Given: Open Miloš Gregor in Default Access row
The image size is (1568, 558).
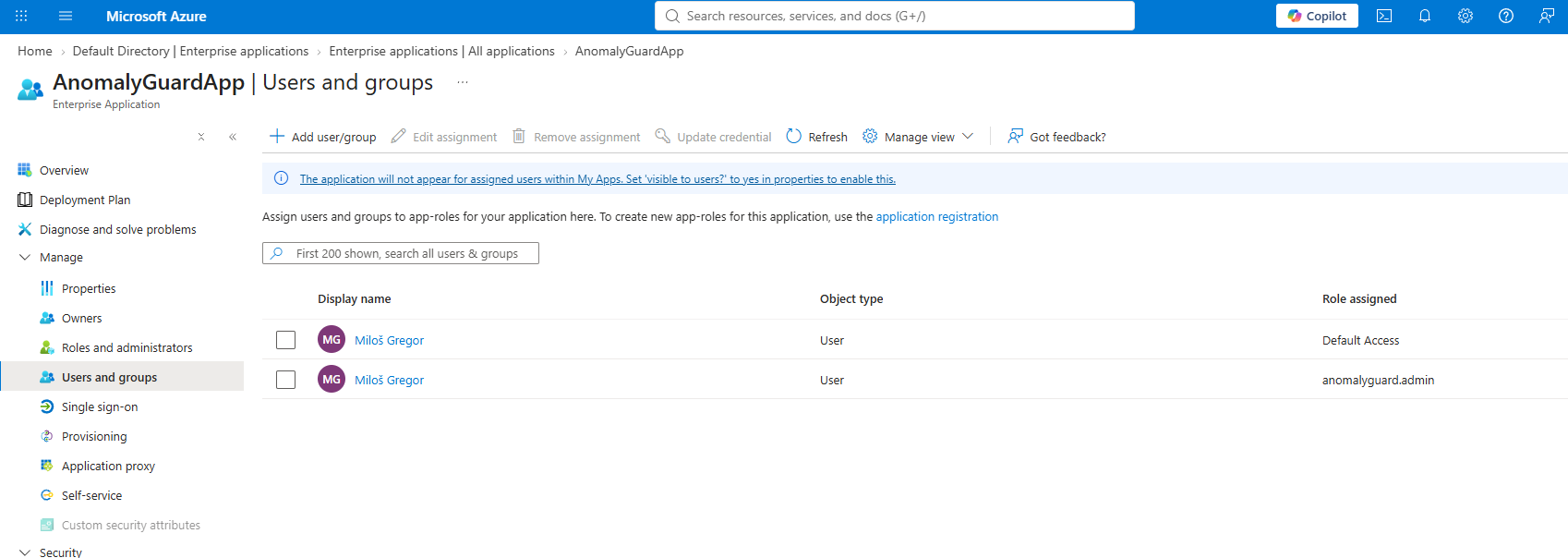Looking at the screenshot, I should (390, 340).
